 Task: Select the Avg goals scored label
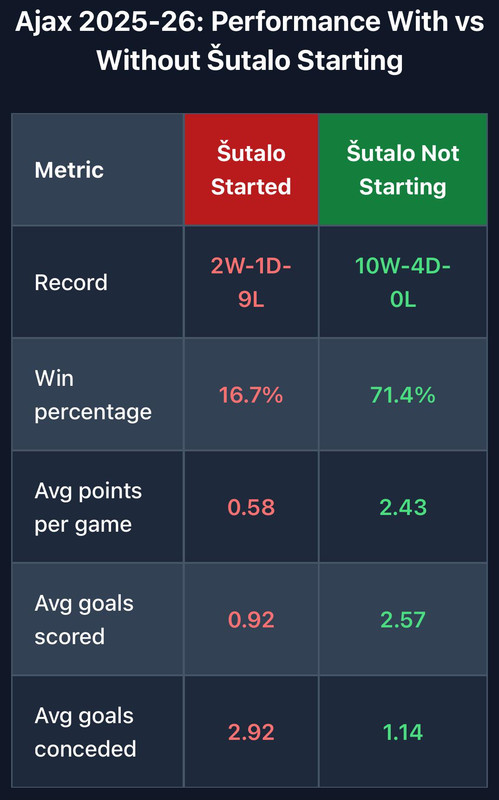[x=84, y=620]
